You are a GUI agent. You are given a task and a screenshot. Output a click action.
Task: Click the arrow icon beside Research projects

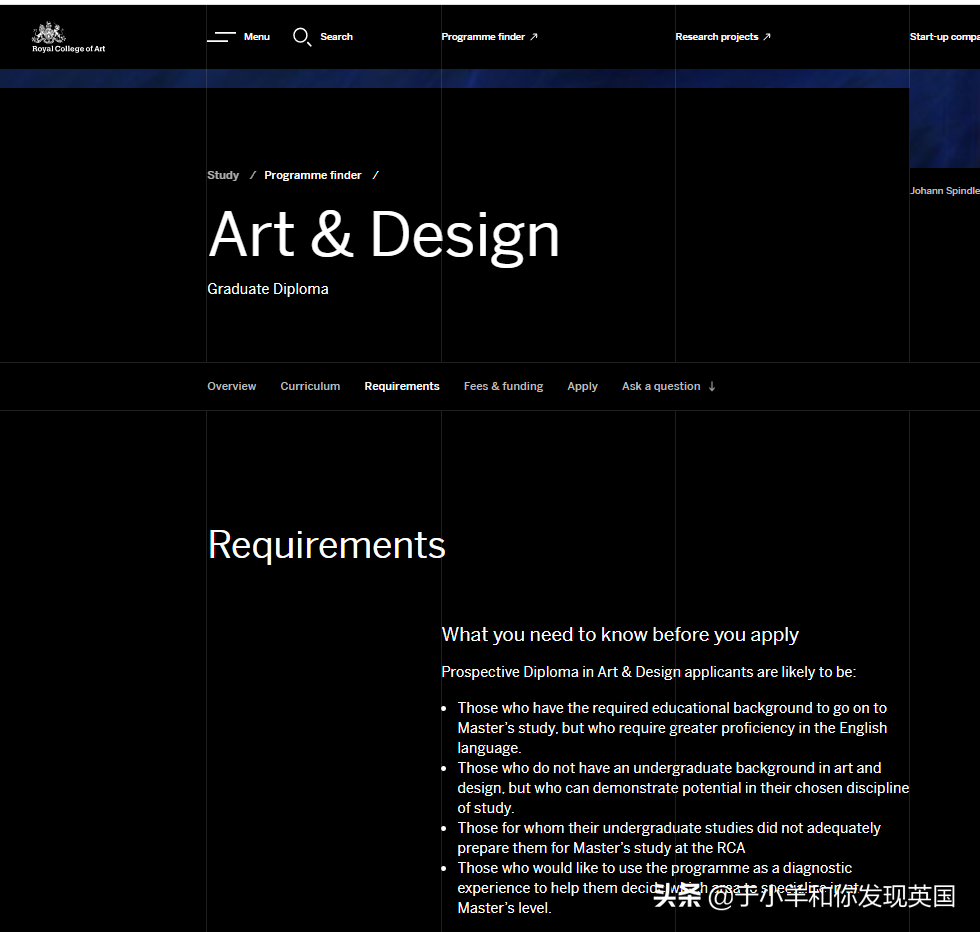pyautogui.click(x=767, y=37)
